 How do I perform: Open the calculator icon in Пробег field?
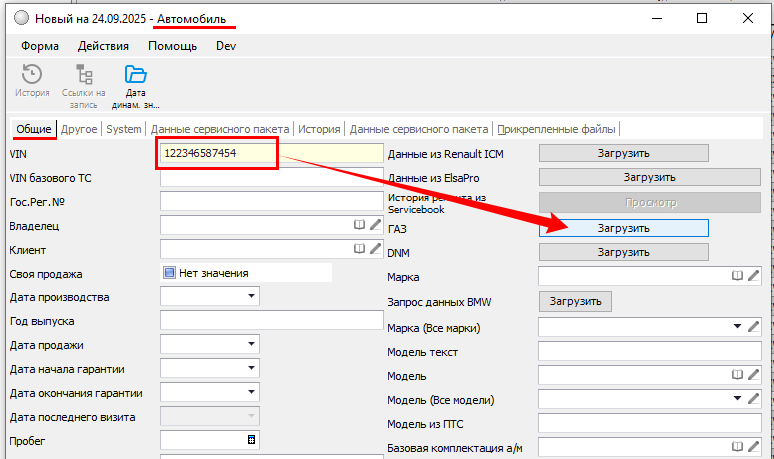(x=251, y=440)
